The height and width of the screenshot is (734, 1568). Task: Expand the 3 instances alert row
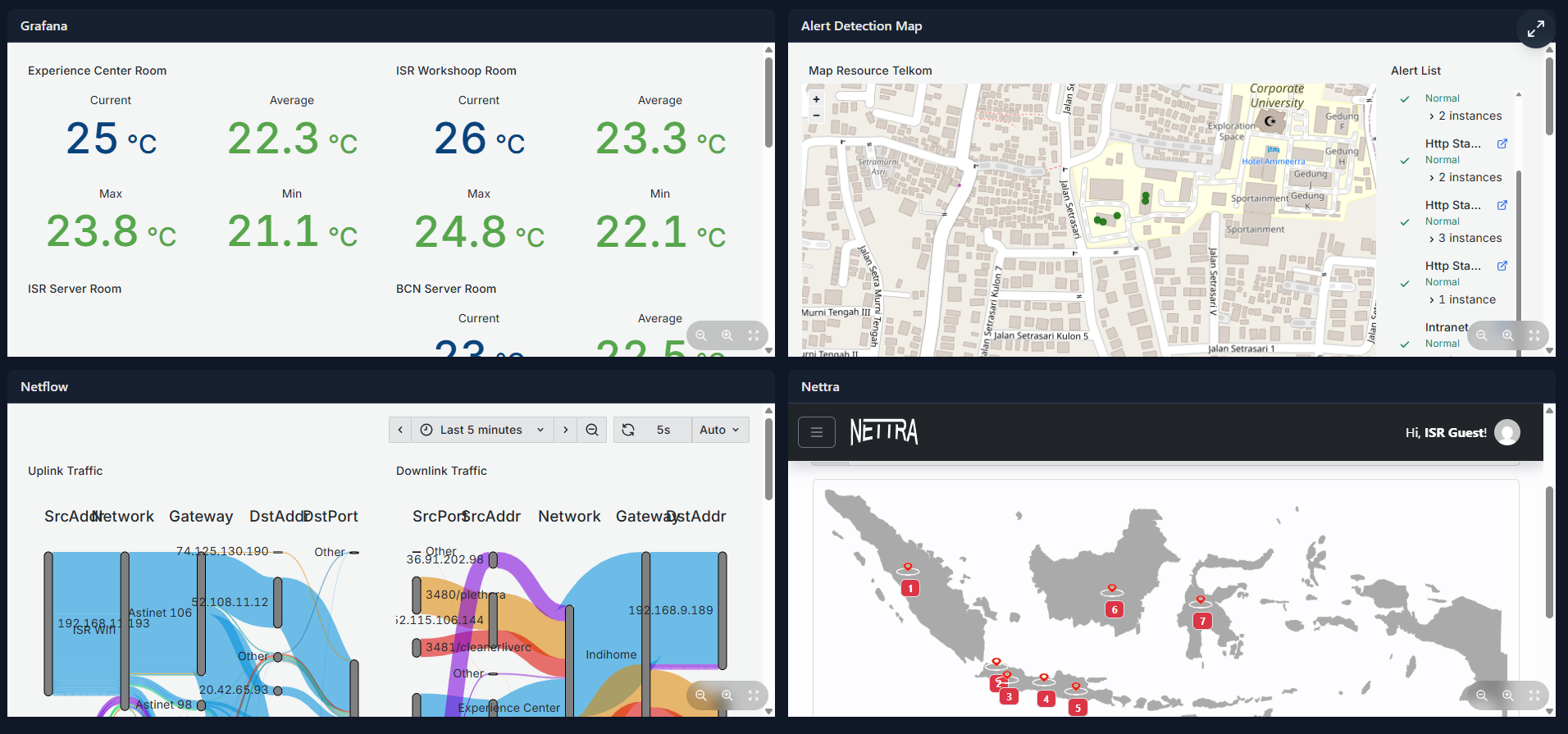coord(1465,239)
